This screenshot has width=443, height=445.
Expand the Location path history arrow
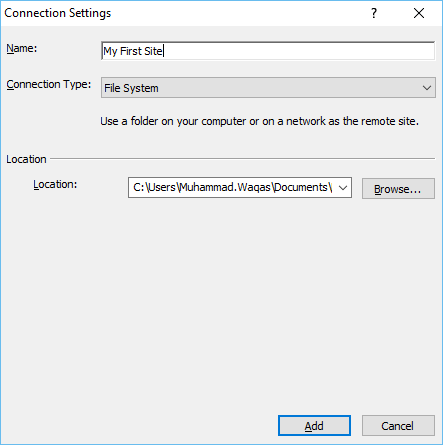point(343,188)
